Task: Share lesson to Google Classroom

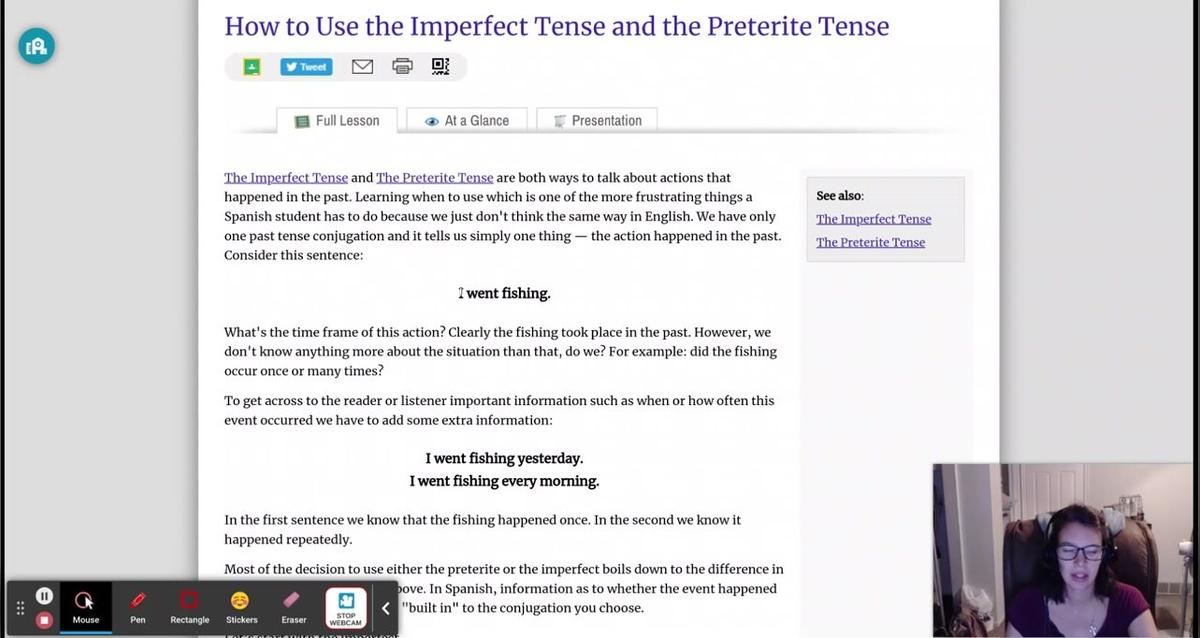Action: 252,67
